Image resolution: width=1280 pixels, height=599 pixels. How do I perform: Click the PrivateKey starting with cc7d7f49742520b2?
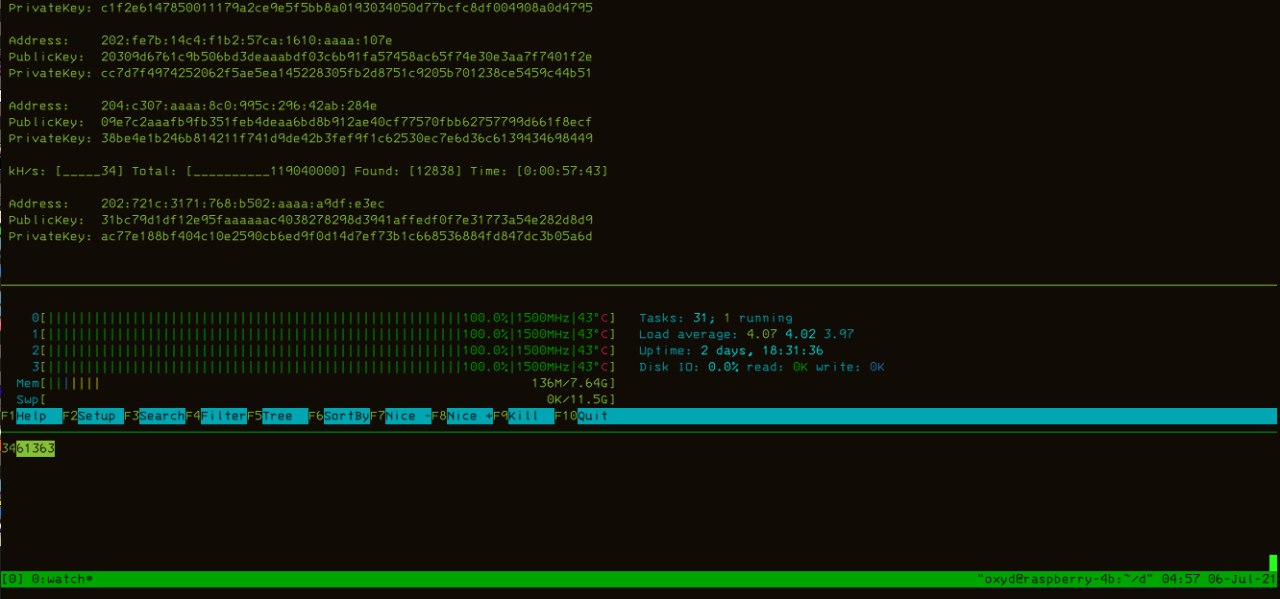click(347, 73)
